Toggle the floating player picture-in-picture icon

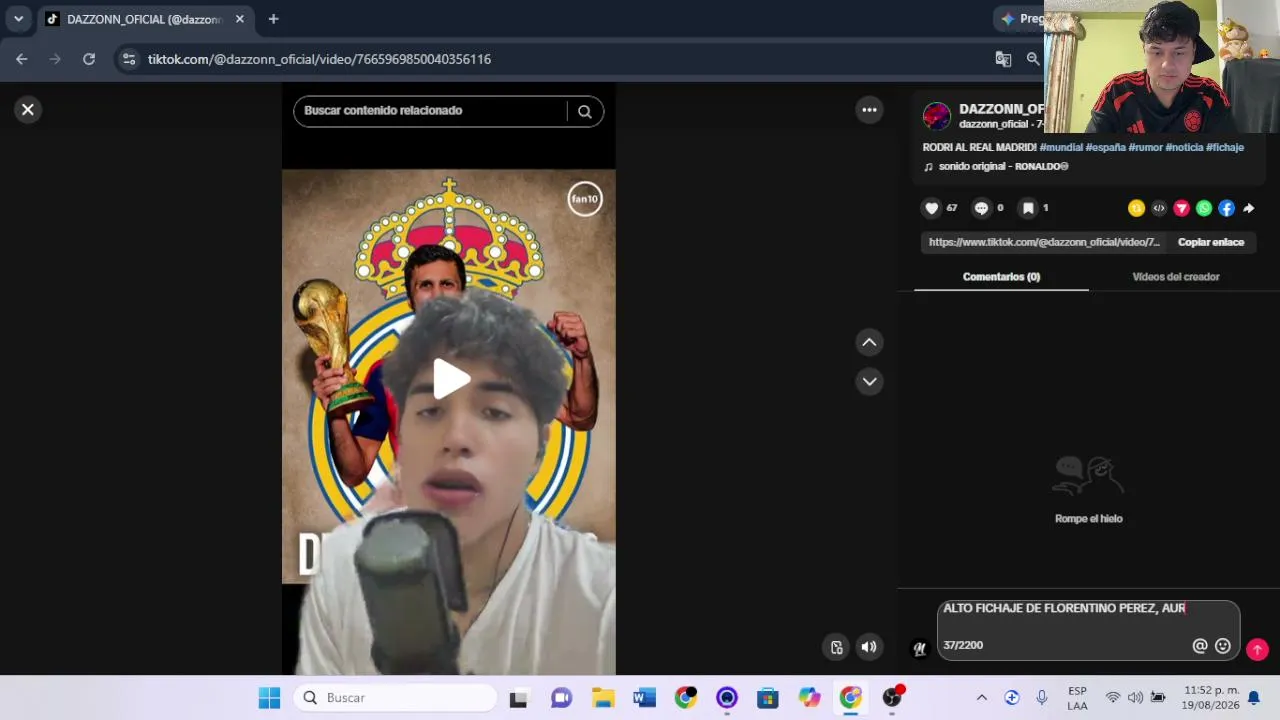[837, 647]
